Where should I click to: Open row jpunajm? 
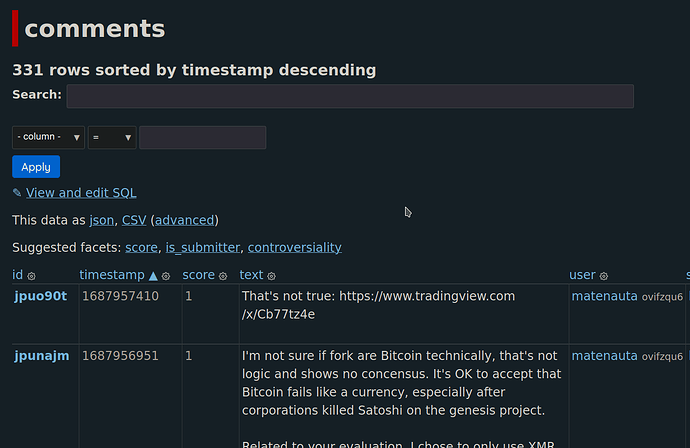point(40,356)
